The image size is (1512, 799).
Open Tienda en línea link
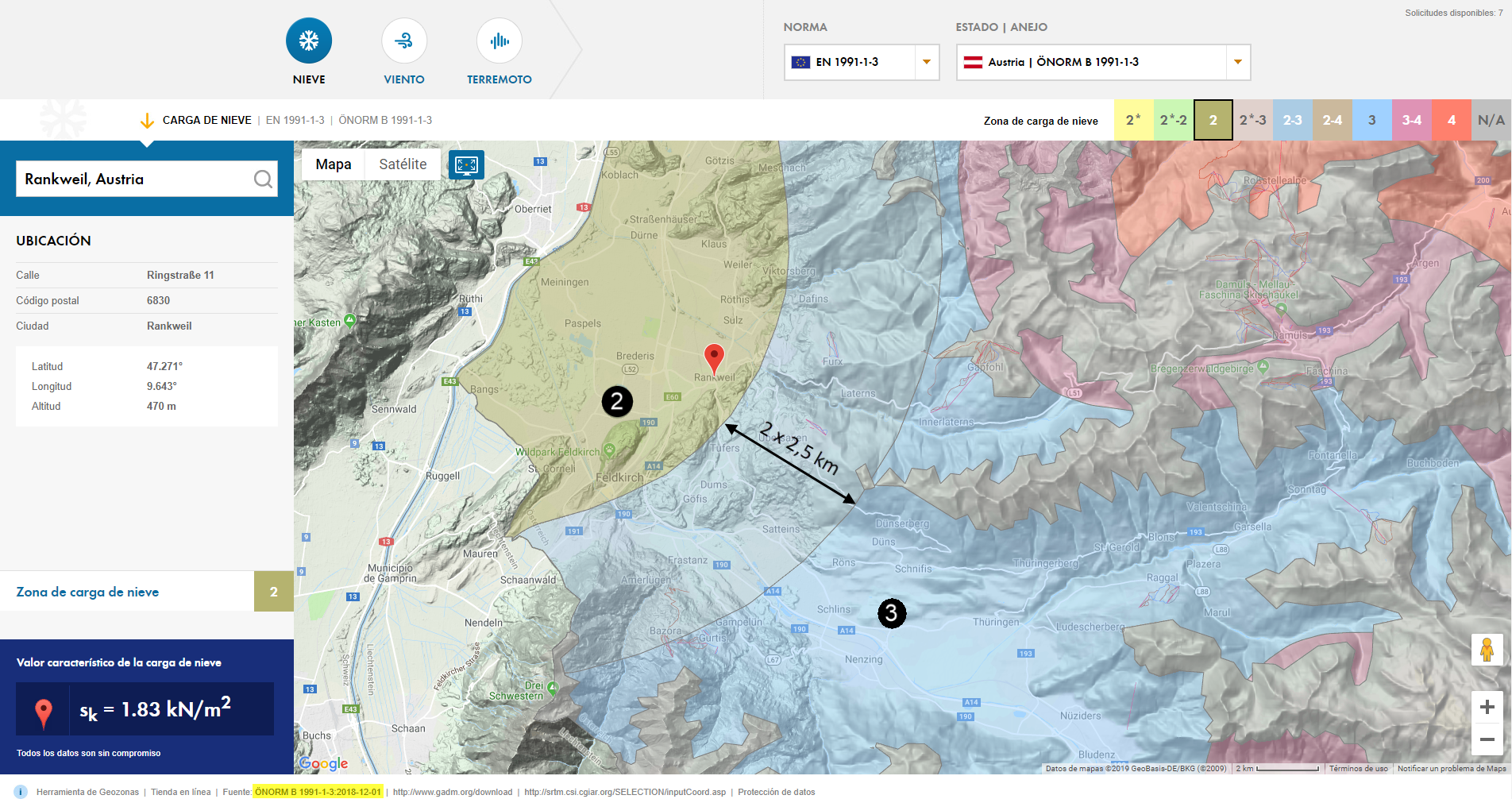tap(181, 792)
